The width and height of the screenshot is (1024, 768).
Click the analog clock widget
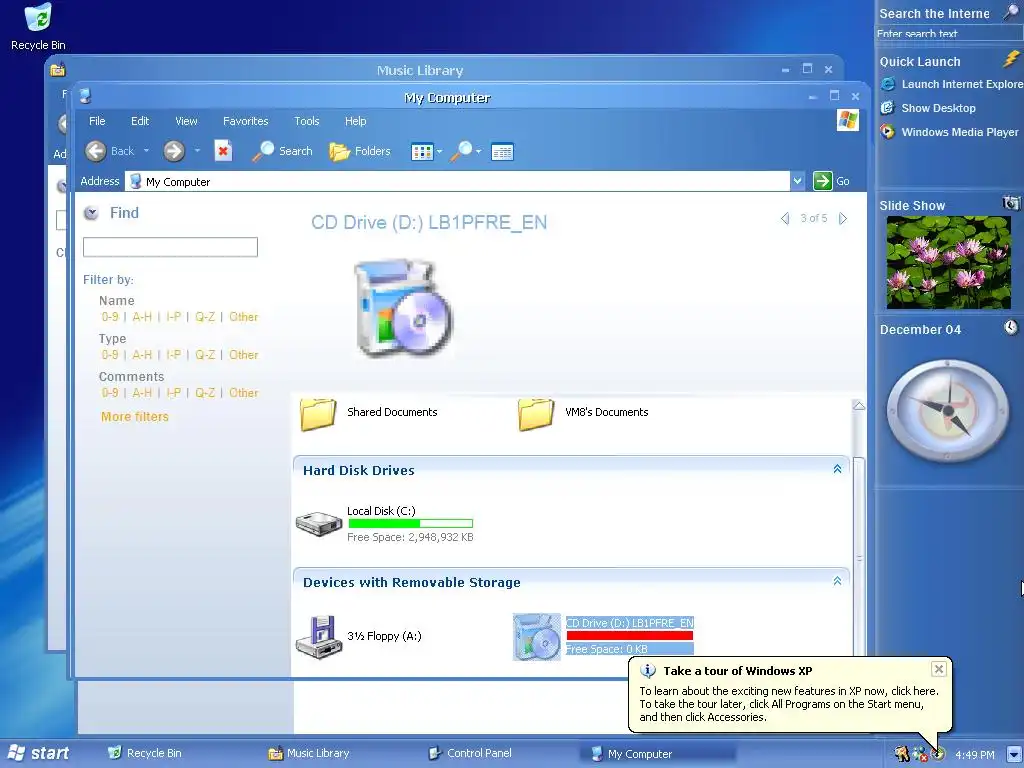947,410
